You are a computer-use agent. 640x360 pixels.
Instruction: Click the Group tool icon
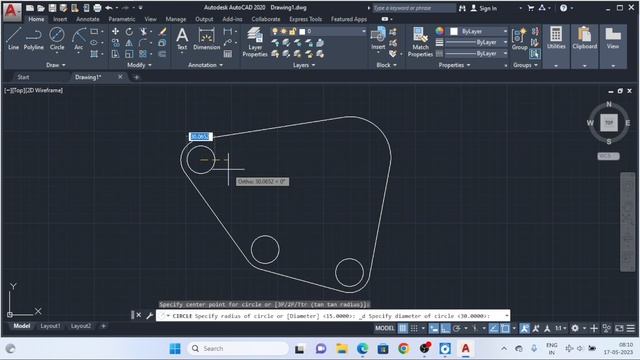tap(519, 39)
